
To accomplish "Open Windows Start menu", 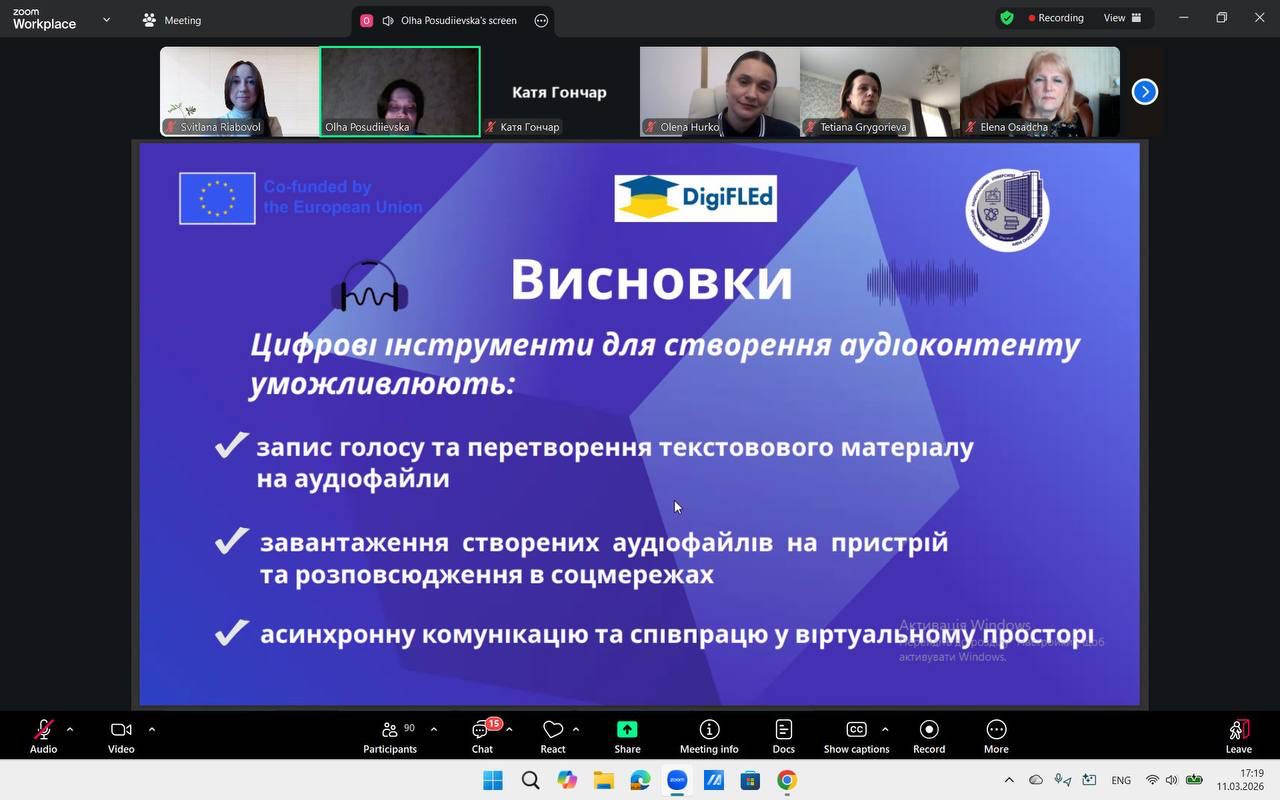I will pyautogui.click(x=493, y=780).
